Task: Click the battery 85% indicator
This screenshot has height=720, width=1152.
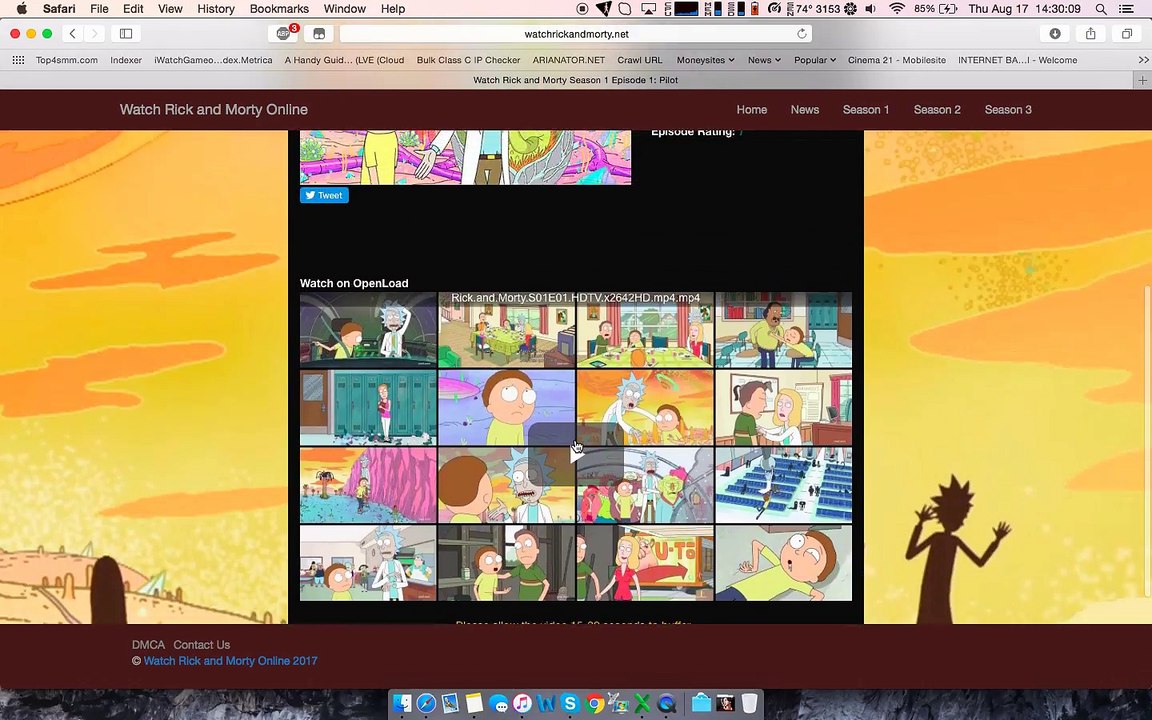Action: 935,9
